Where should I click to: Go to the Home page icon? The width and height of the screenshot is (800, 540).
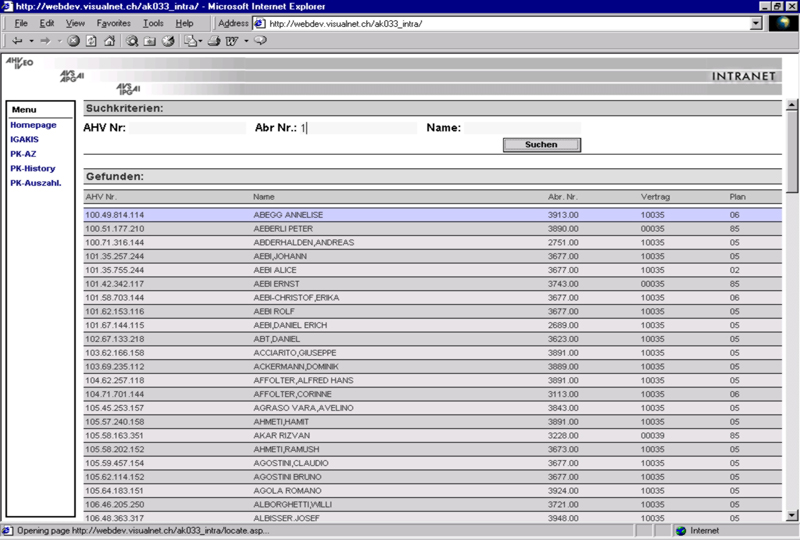(x=109, y=41)
